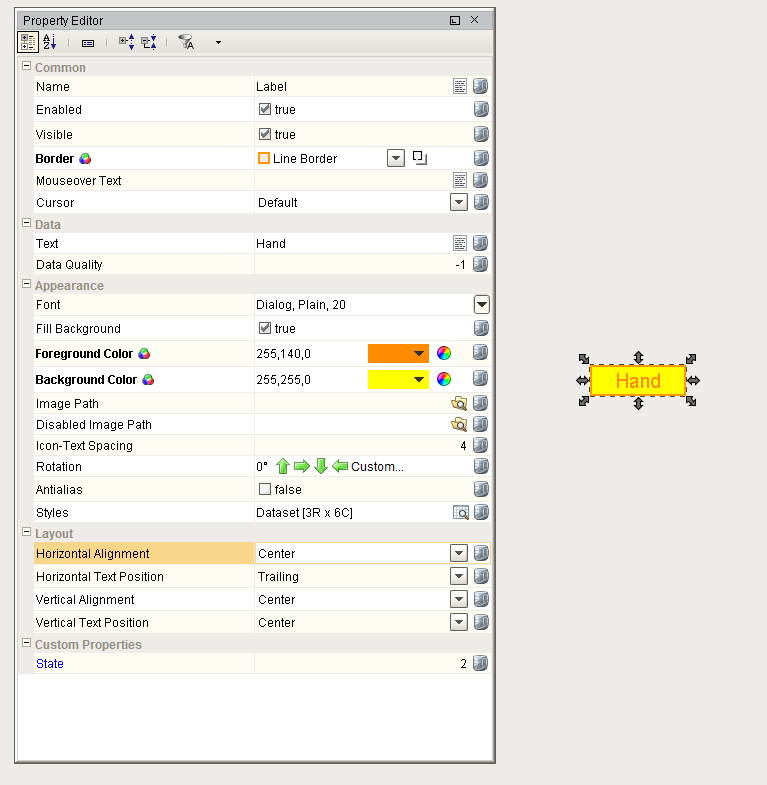Toggle the Fill Background checkbox
767x785 pixels.
coord(265,329)
